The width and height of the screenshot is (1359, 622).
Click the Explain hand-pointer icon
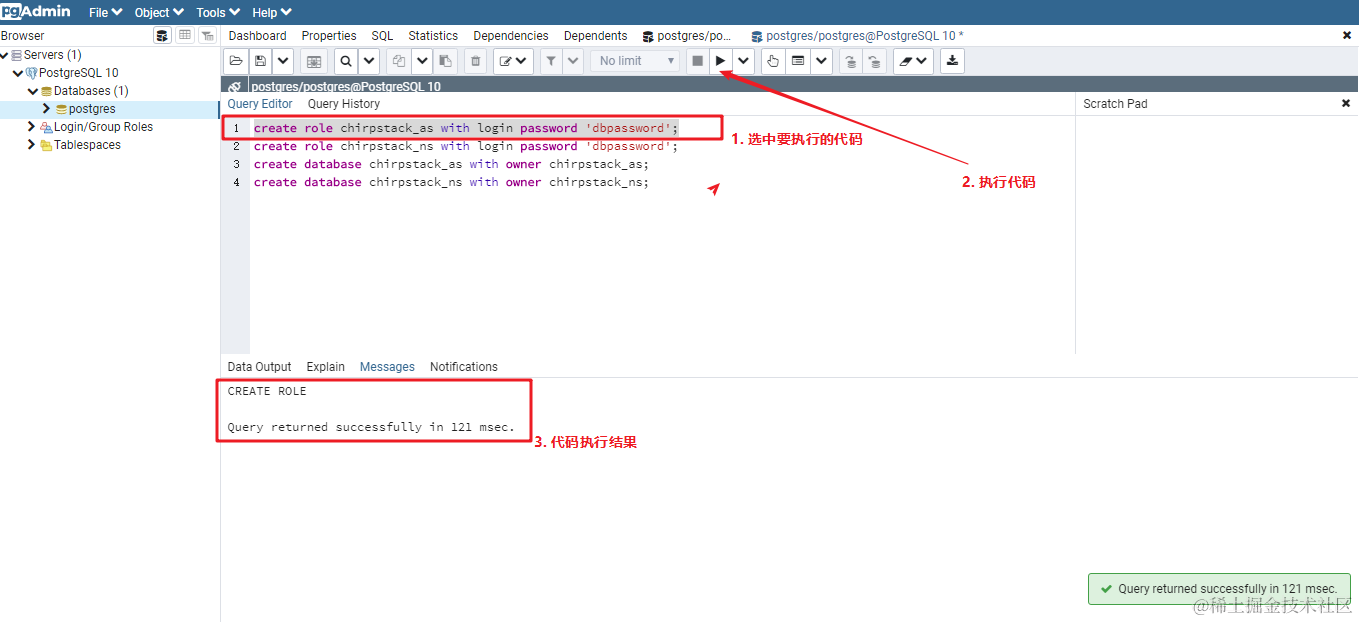(x=773, y=61)
